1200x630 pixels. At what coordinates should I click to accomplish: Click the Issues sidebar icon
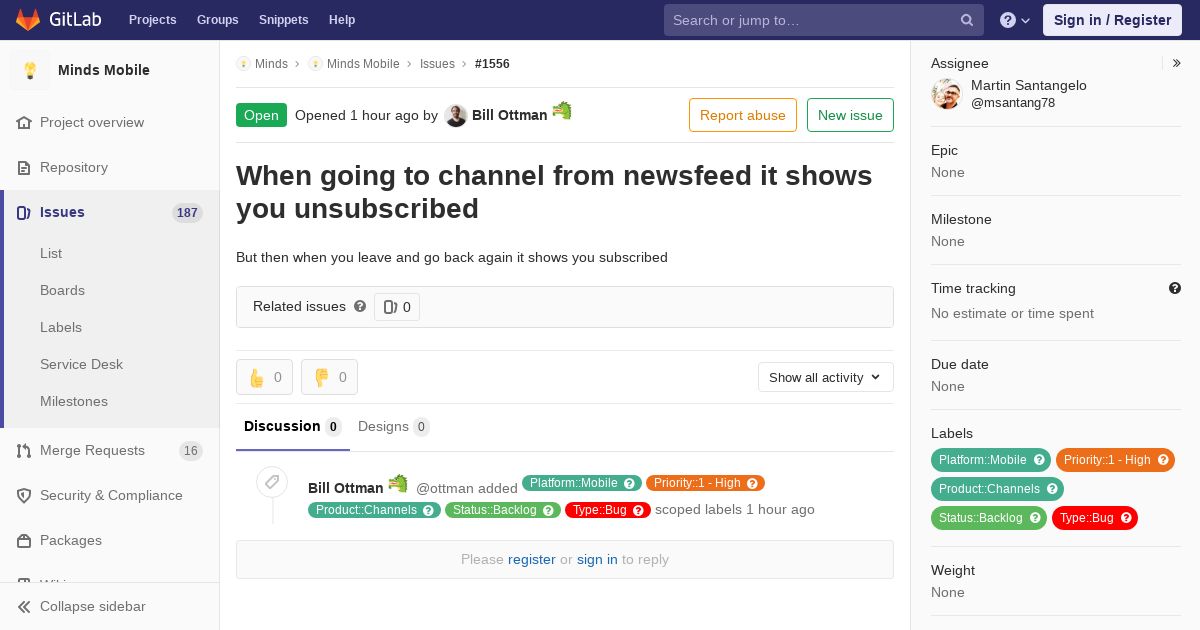[x=24, y=212]
